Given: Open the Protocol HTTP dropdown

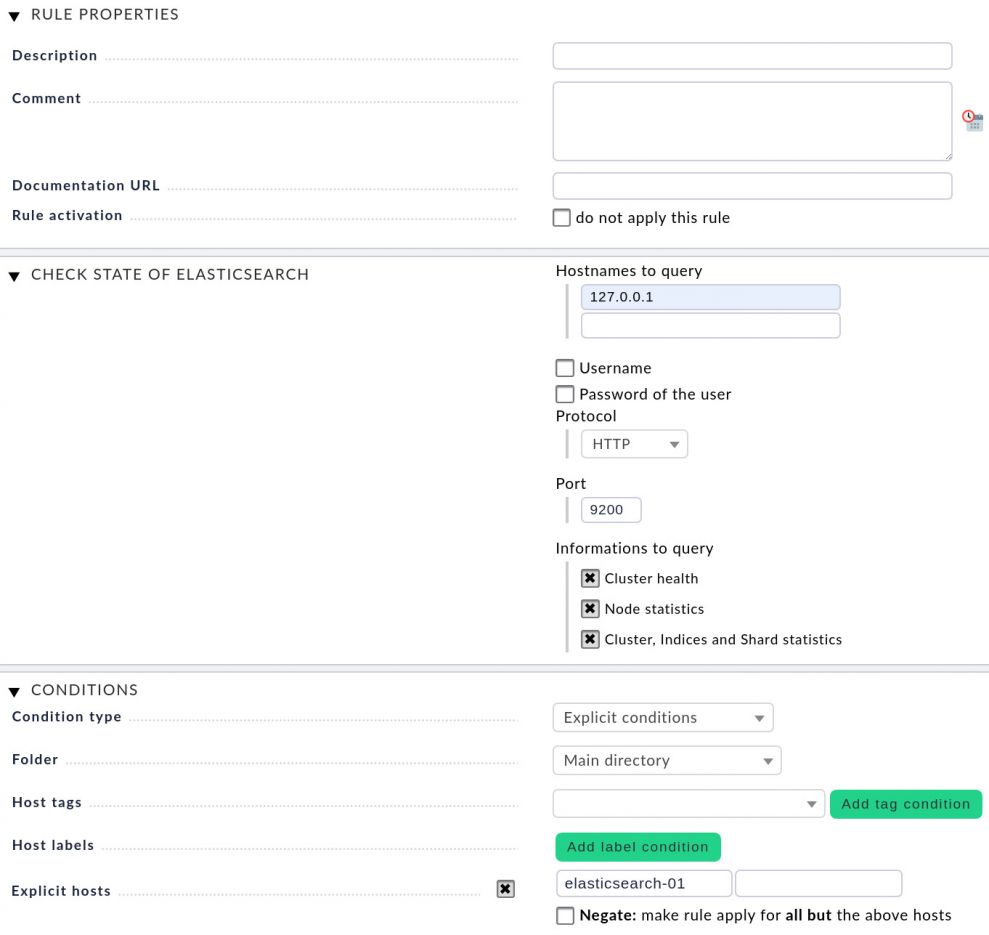Looking at the screenshot, I should tap(634, 444).
